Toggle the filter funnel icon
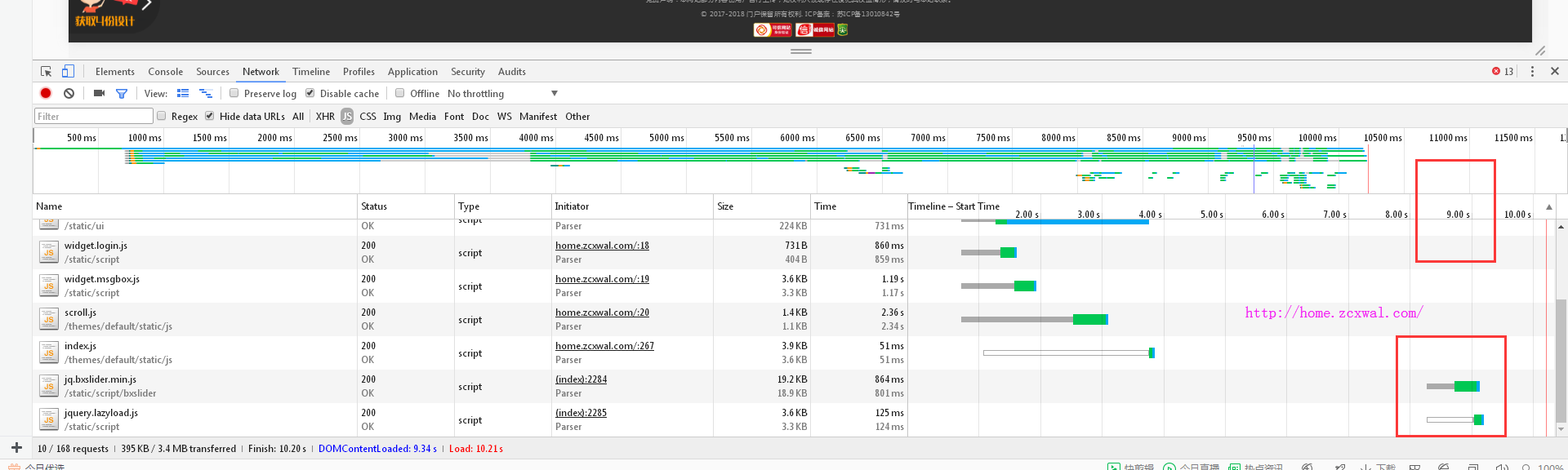Image resolution: width=1568 pixels, height=470 pixels. pos(122,94)
